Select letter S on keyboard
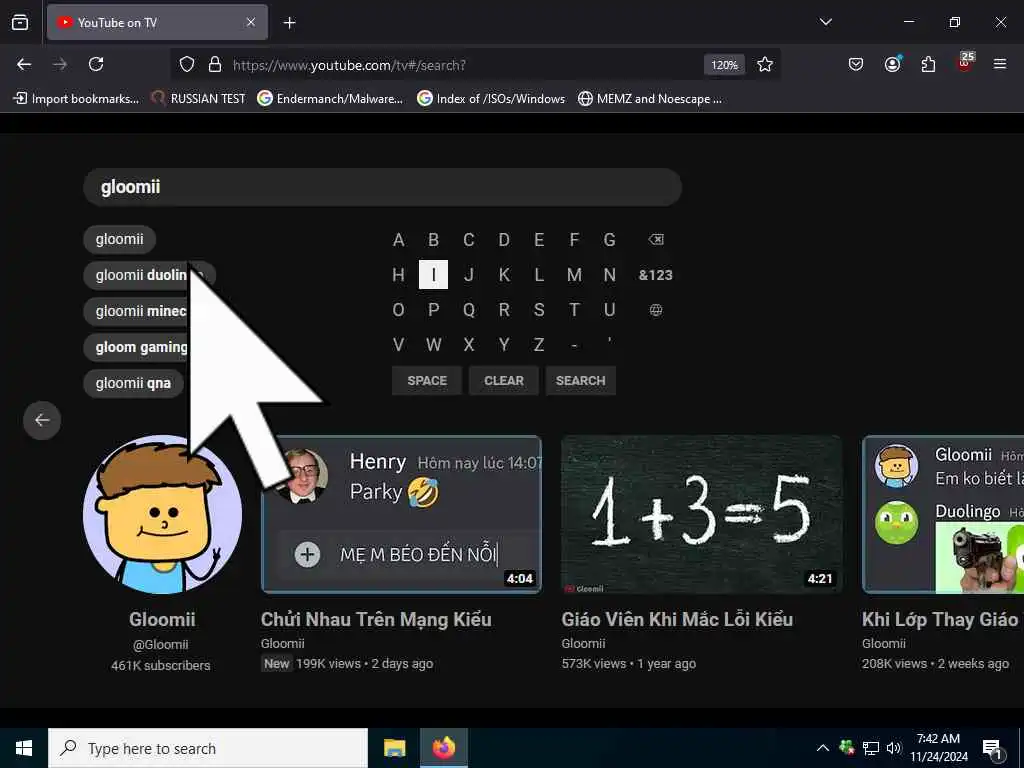The image size is (1024, 768). [539, 310]
